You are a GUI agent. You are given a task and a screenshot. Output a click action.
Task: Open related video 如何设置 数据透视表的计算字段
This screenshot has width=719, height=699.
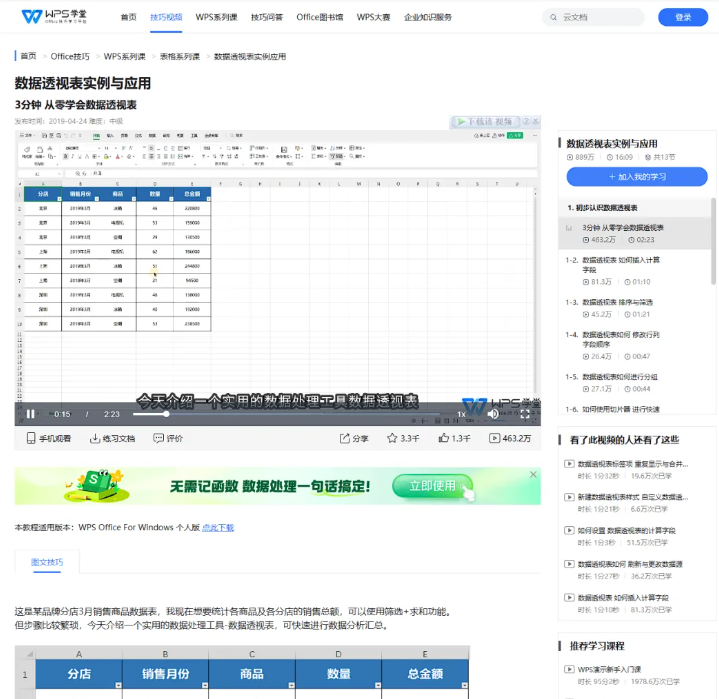[x=626, y=531]
